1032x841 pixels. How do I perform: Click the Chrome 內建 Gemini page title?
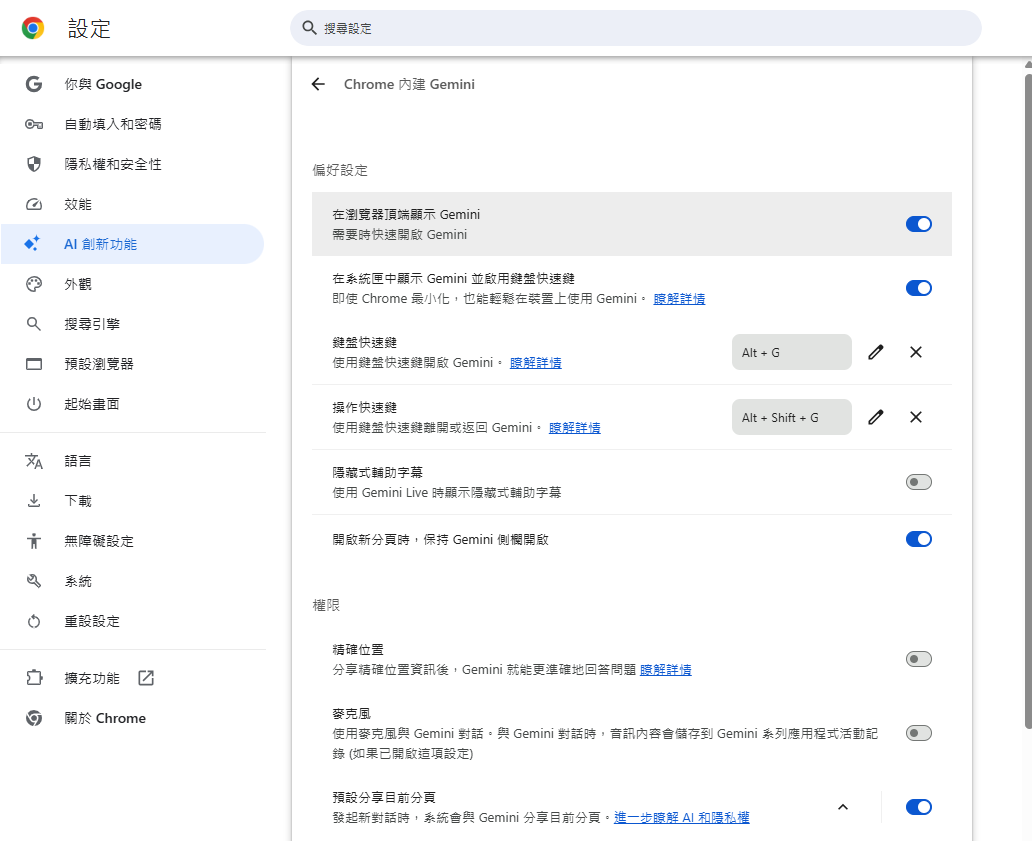[x=409, y=84]
